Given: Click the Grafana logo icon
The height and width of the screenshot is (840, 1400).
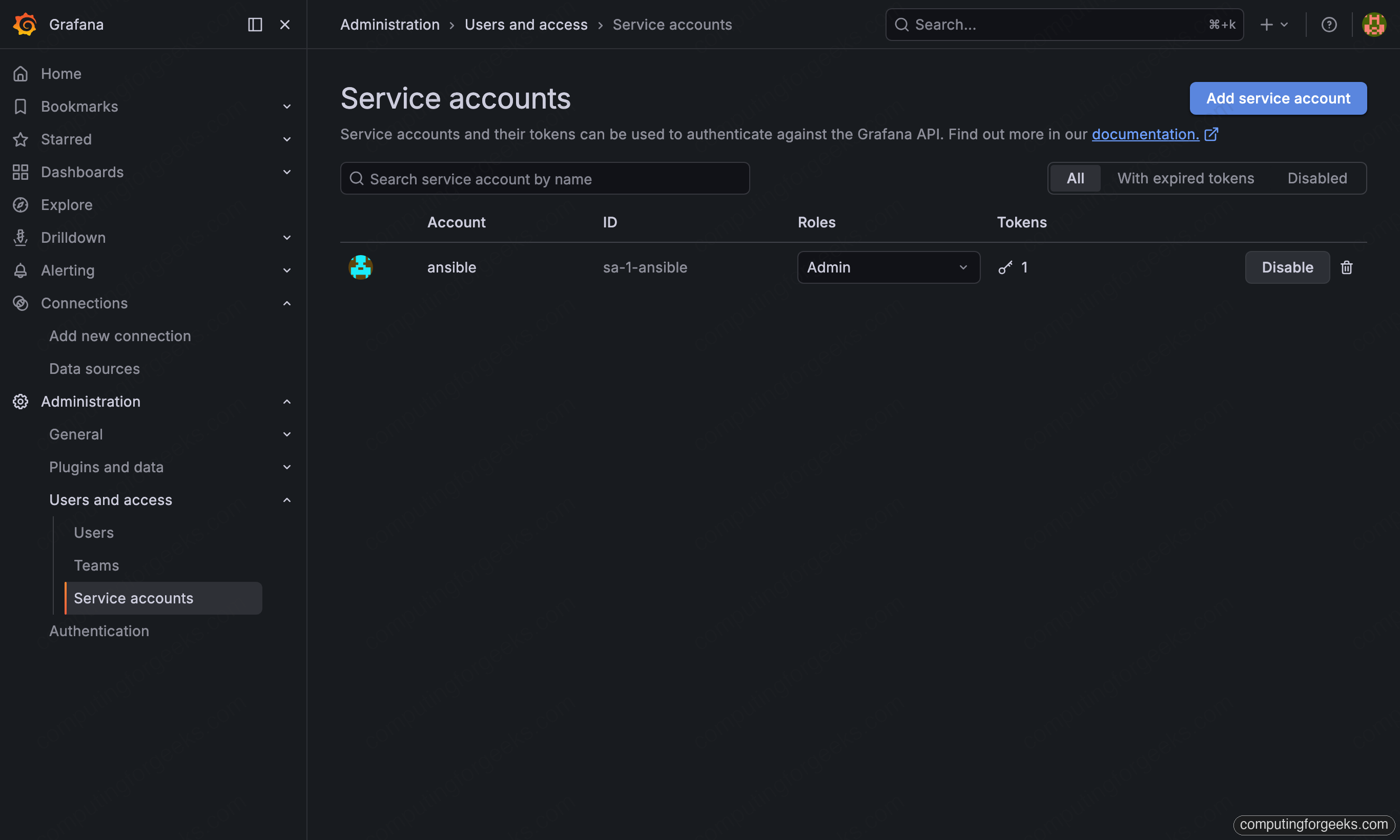Looking at the screenshot, I should [x=25, y=25].
